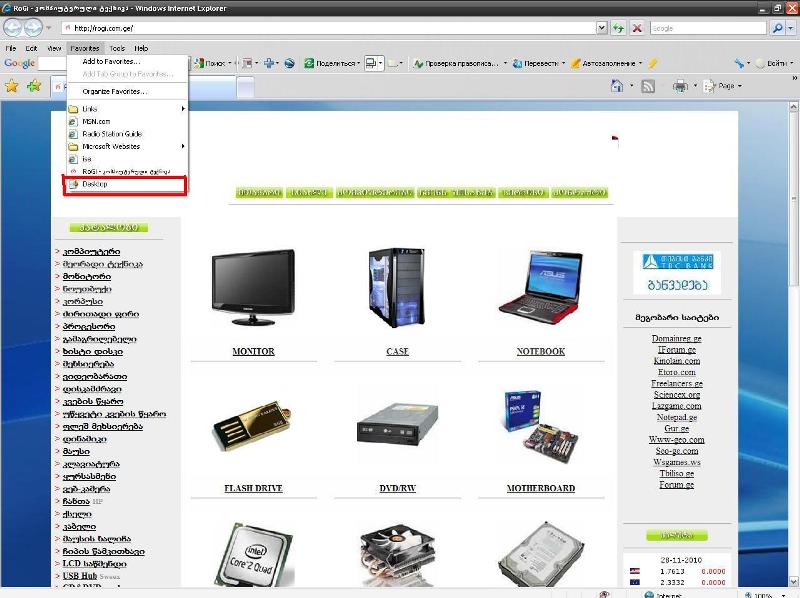Open the address bar history dropdown
Image resolution: width=800 pixels, height=598 pixels.
coord(602,28)
